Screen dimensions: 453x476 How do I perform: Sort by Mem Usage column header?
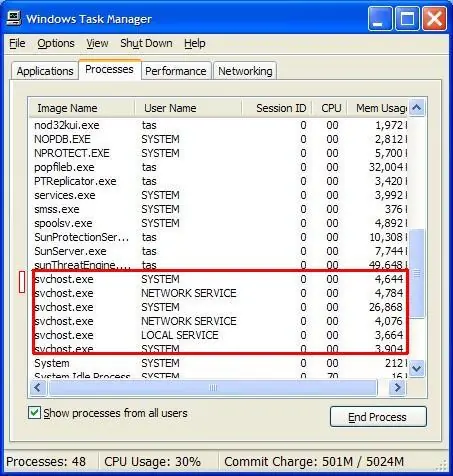click(377, 108)
